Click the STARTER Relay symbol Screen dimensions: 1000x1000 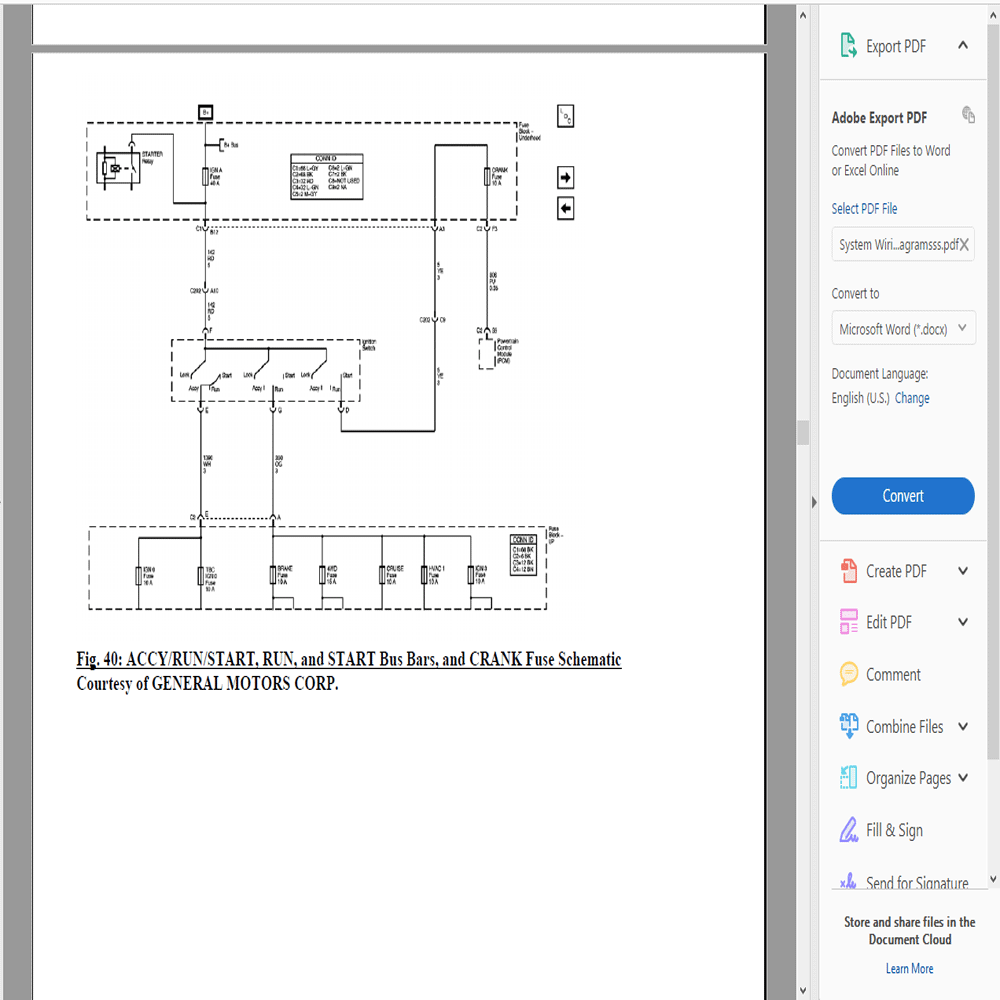[117, 167]
